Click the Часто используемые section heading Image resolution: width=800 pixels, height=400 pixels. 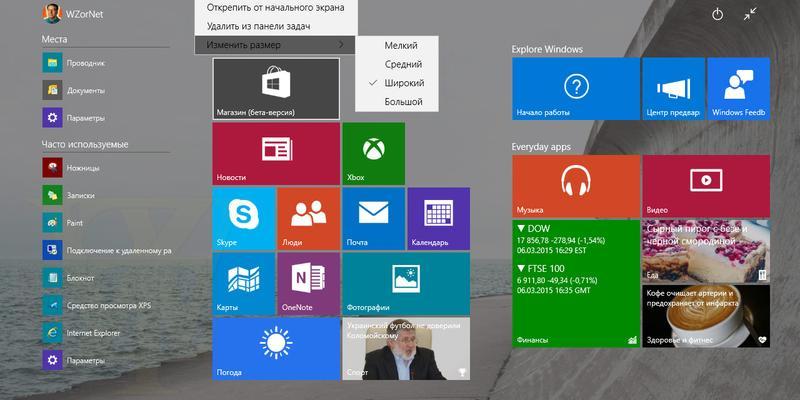[x=85, y=144]
